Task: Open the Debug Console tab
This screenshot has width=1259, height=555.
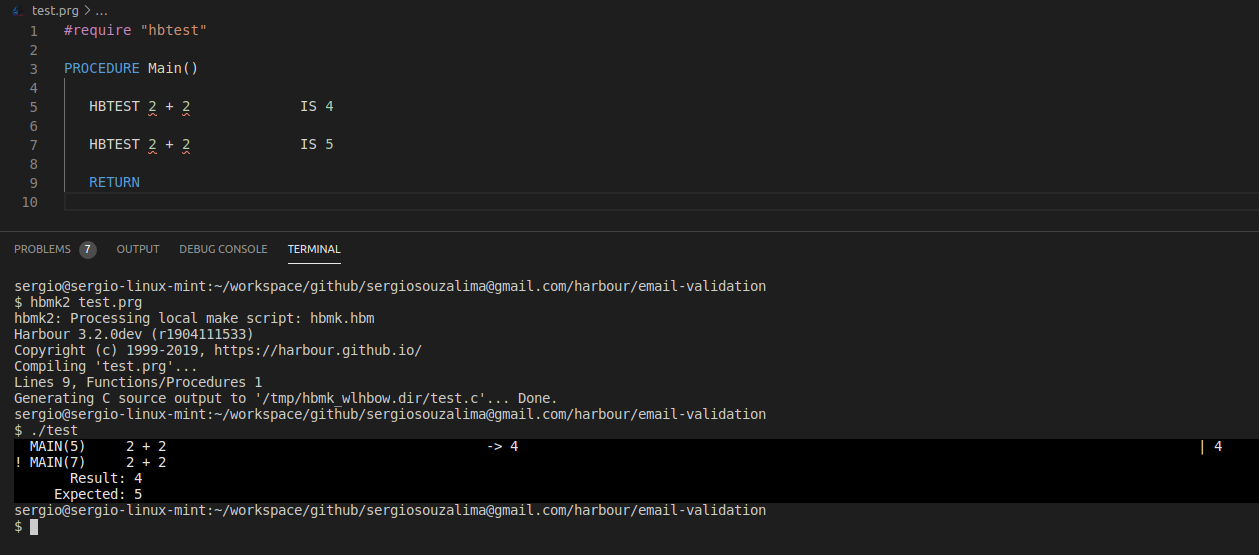Action: coord(223,249)
